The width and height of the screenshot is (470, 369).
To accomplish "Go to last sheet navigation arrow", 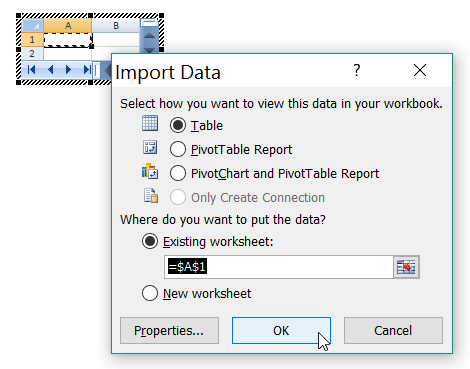I will pyautogui.click(x=87, y=70).
